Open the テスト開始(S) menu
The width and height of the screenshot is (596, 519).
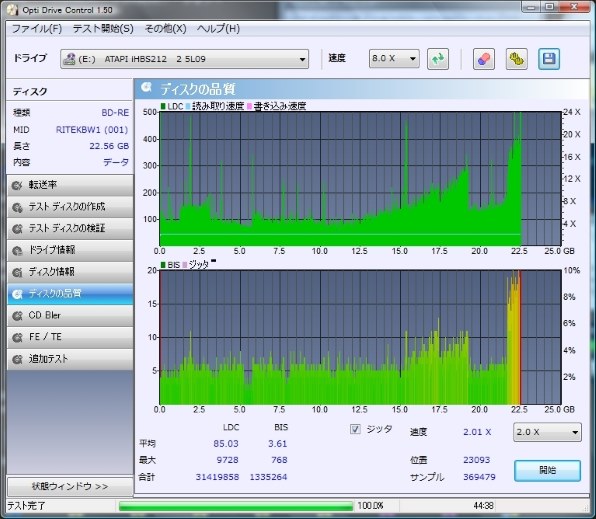(x=103, y=29)
